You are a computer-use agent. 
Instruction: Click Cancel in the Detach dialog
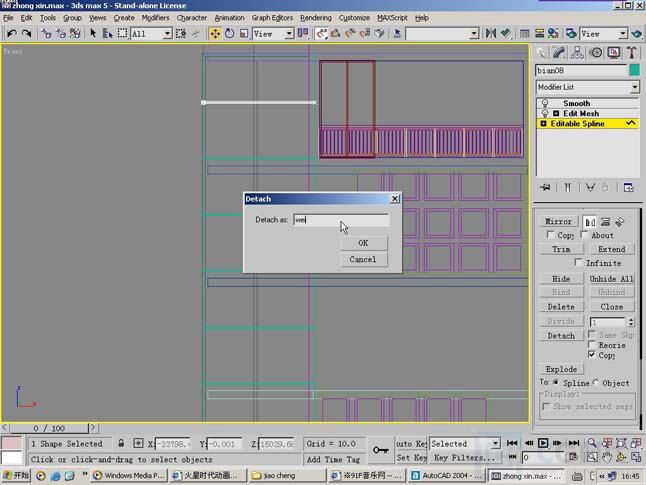[x=363, y=259]
